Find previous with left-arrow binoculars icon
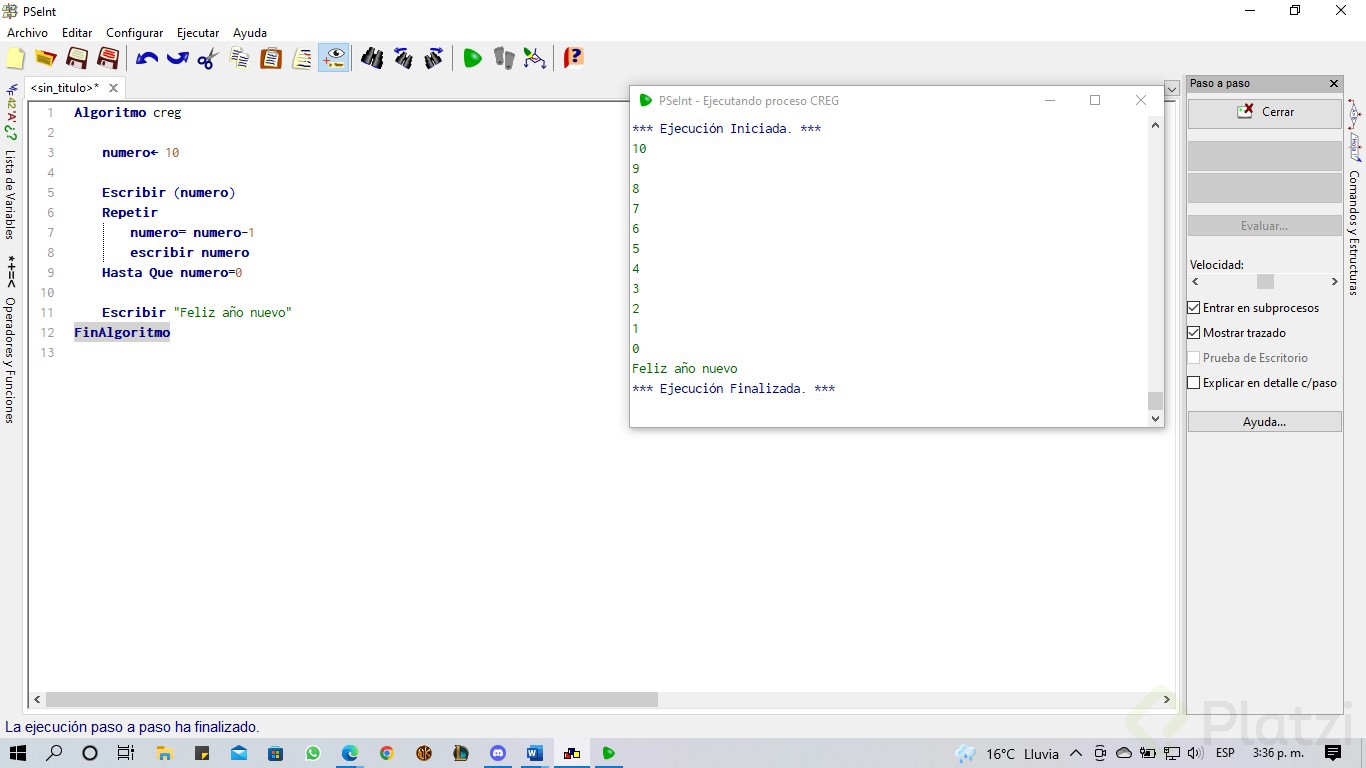 click(x=403, y=58)
